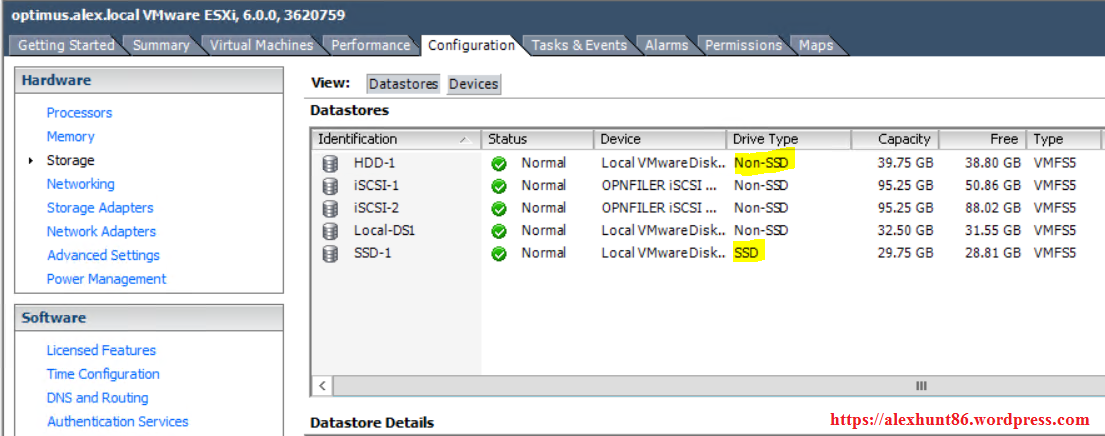Switch to the Summary tab
Image resolution: width=1105 pixels, height=436 pixels.
point(161,45)
